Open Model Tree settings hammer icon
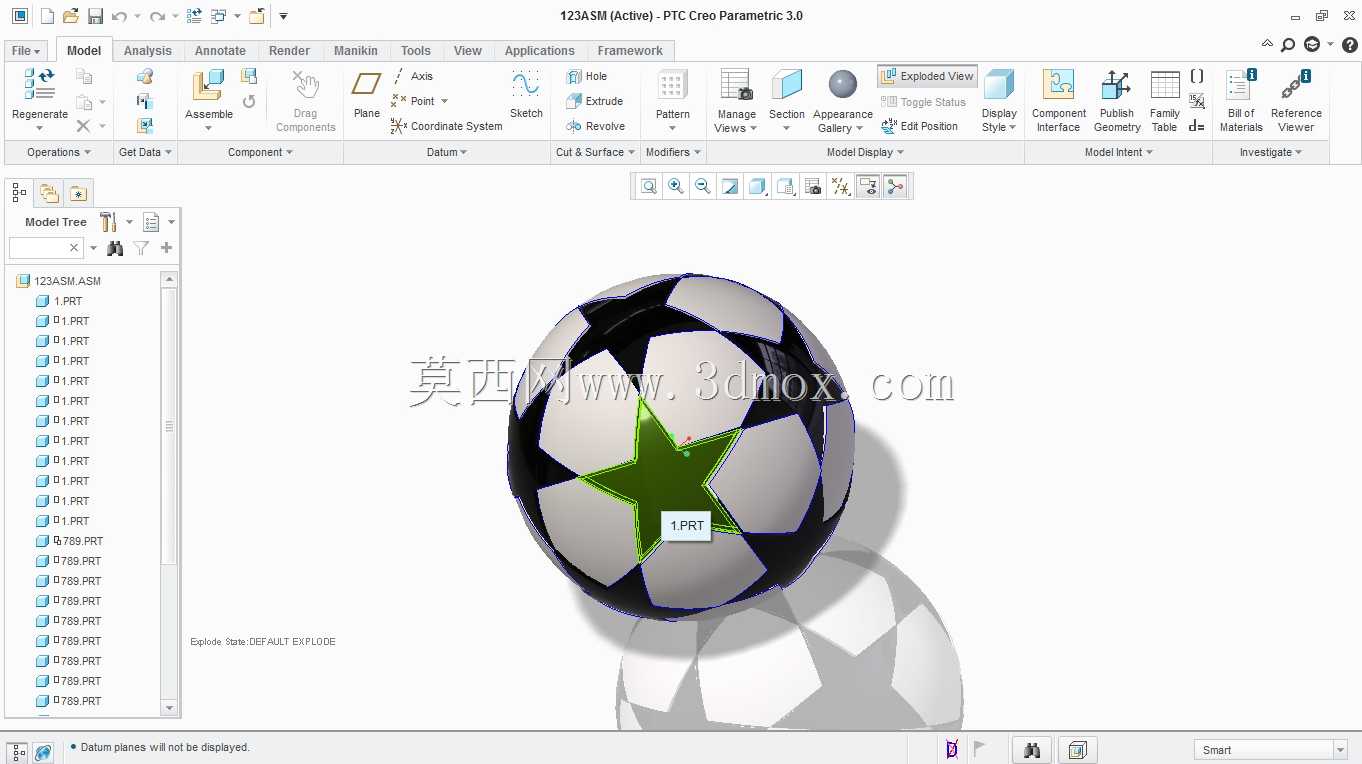This screenshot has height=764, width=1362. [x=108, y=222]
